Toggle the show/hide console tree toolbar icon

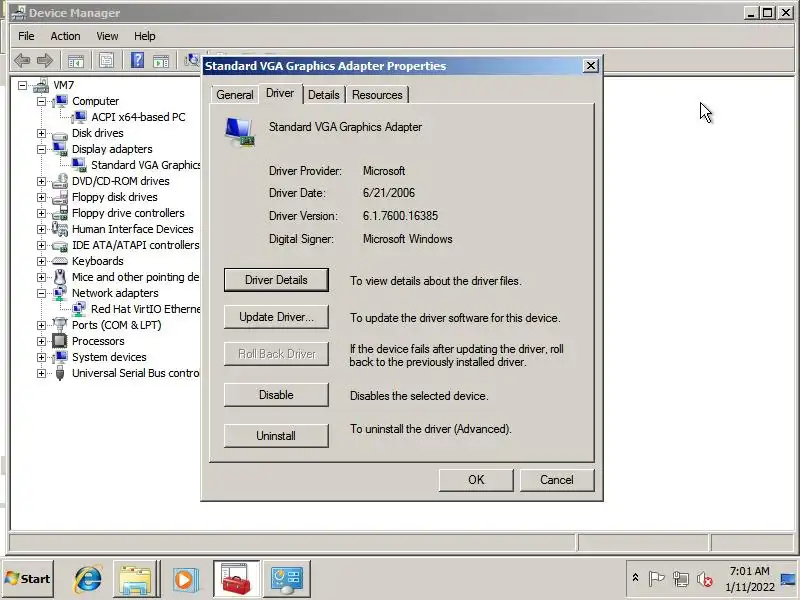(76, 61)
